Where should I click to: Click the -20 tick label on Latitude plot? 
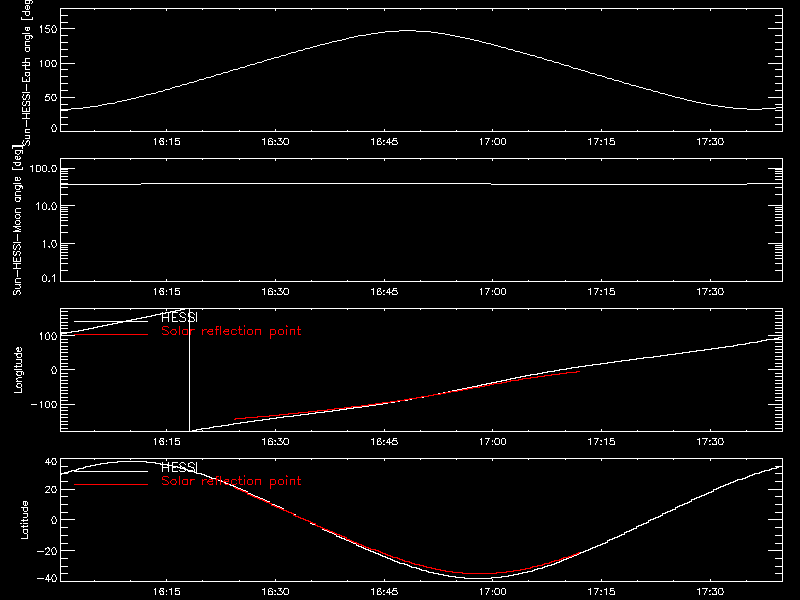(47, 551)
